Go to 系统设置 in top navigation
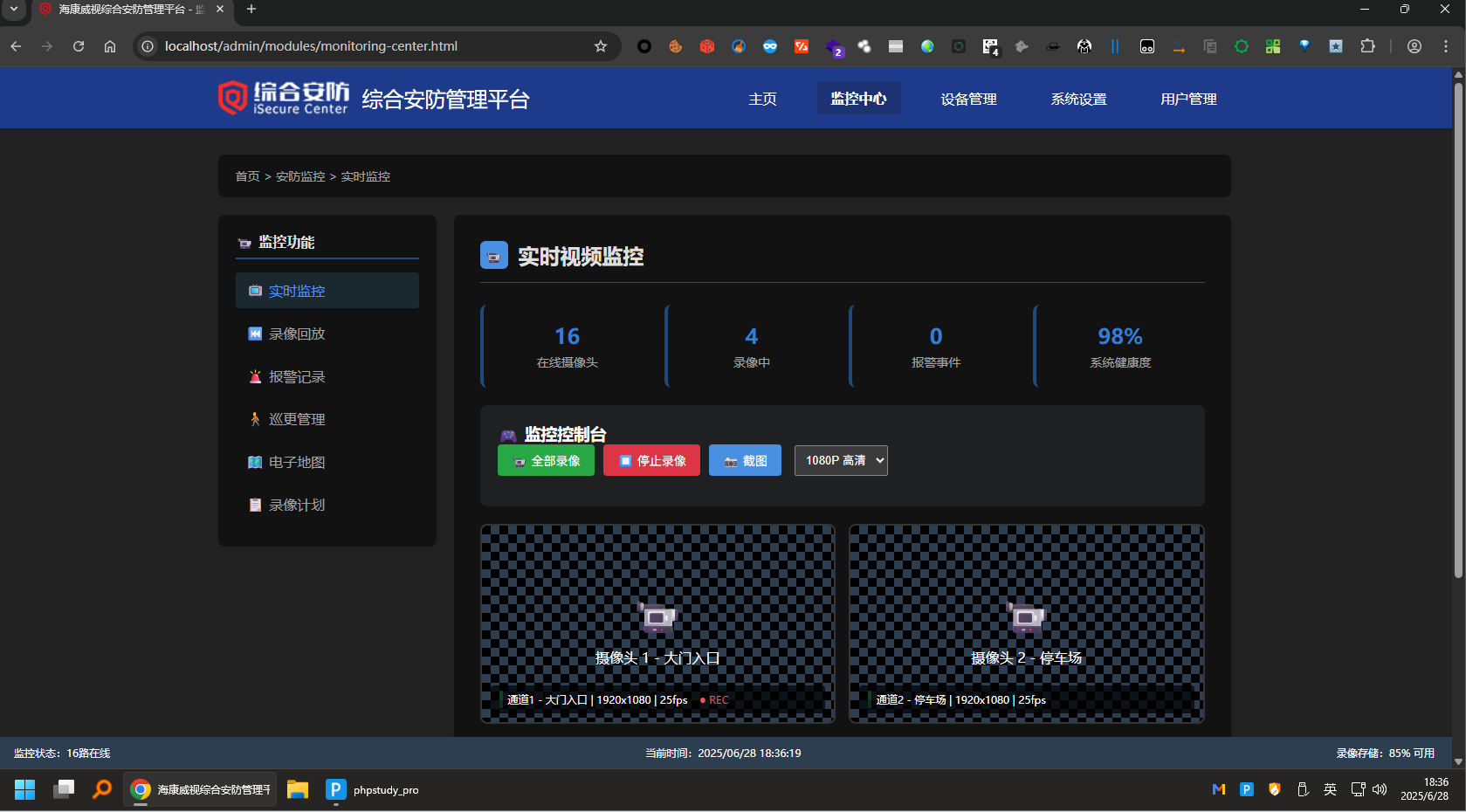 click(x=1078, y=99)
